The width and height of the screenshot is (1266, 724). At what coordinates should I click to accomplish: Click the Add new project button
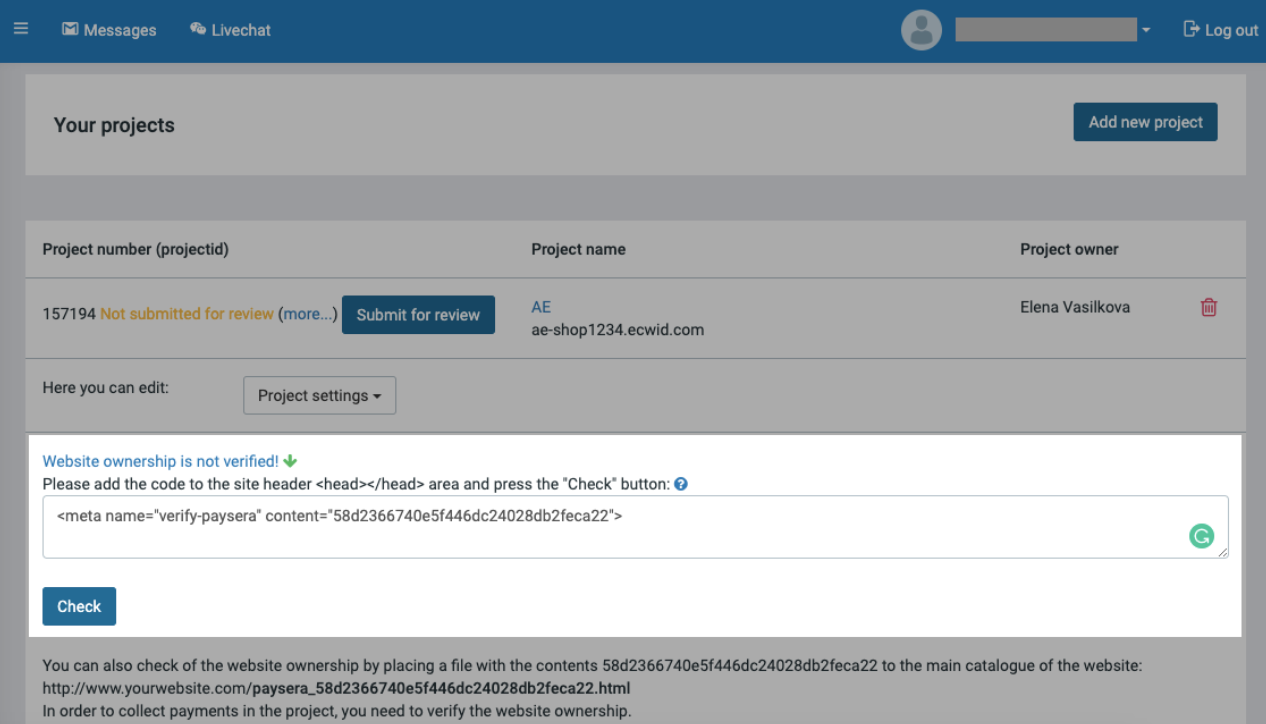[1145, 122]
